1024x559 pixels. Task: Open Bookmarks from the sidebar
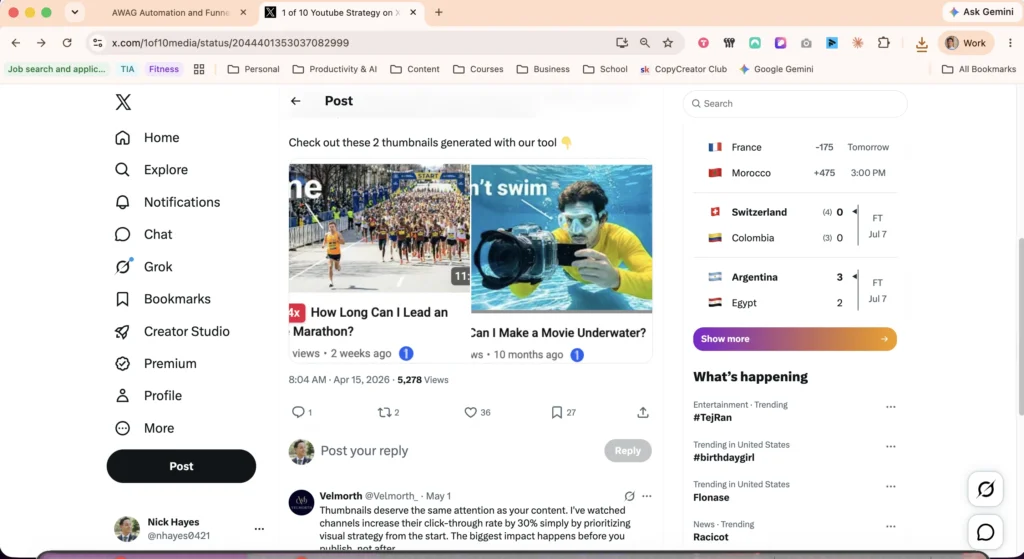163,299
